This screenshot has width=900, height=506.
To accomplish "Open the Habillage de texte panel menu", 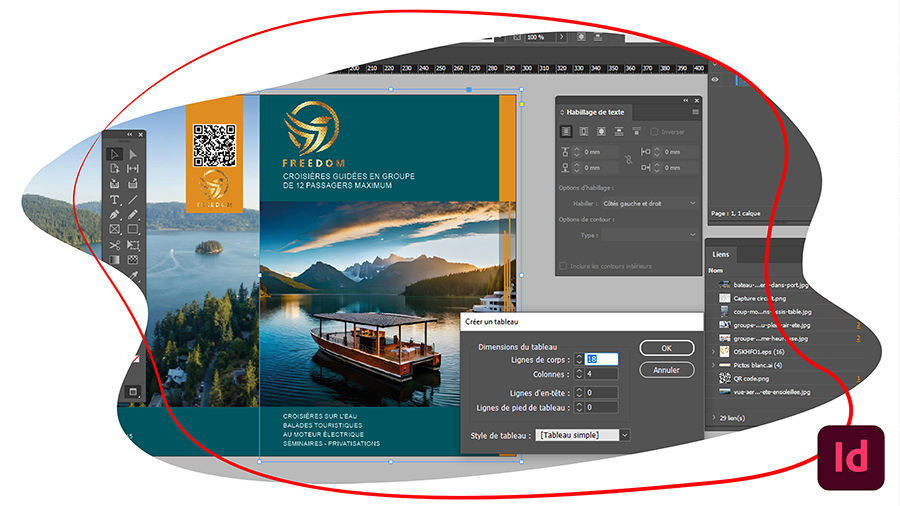I will click(x=695, y=112).
